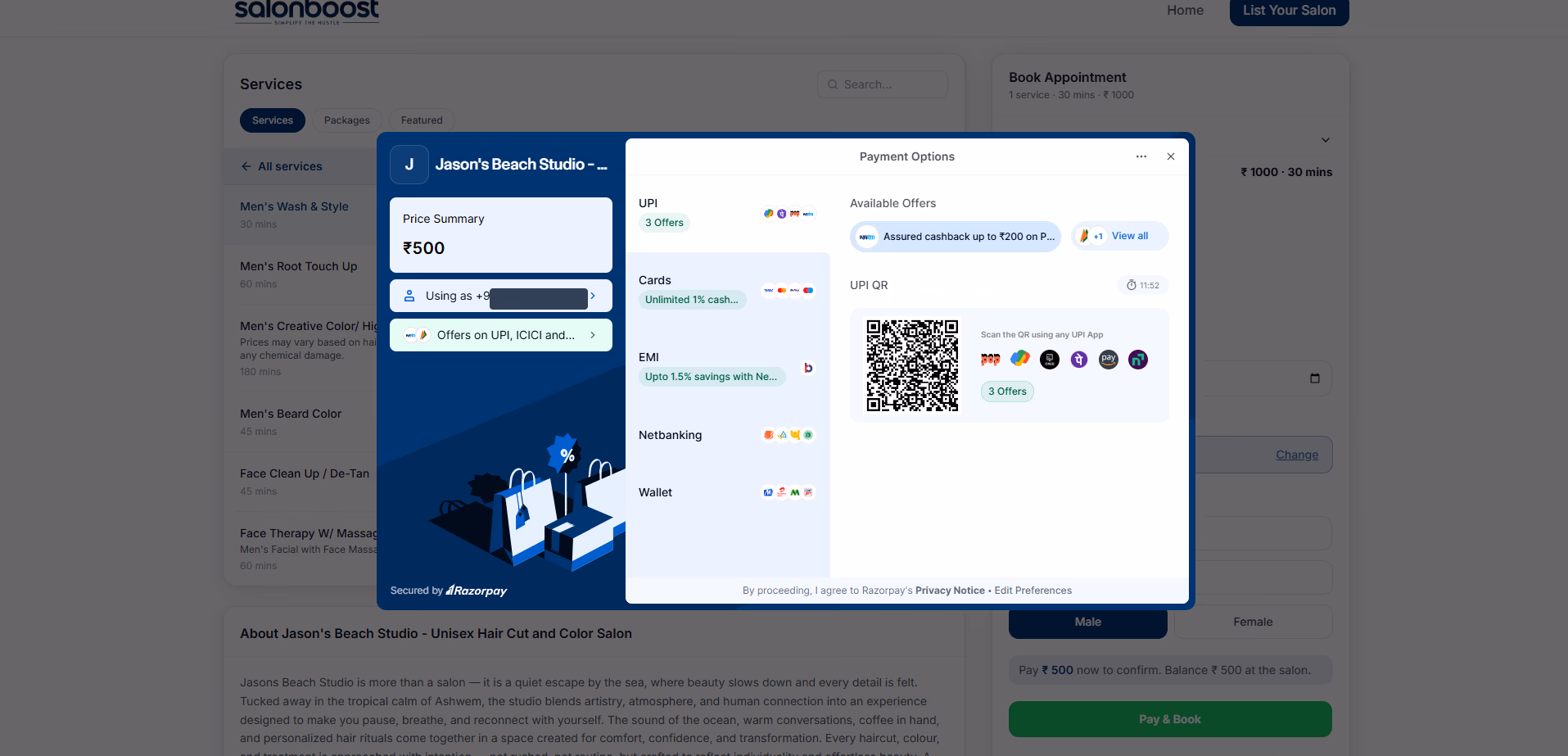Click List Your Salon button

[x=1290, y=11]
